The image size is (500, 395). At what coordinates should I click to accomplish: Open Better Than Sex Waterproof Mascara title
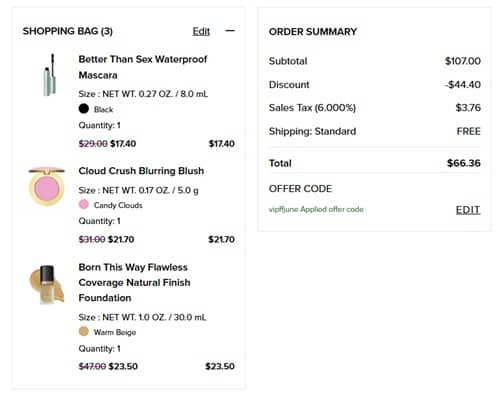pos(143,67)
